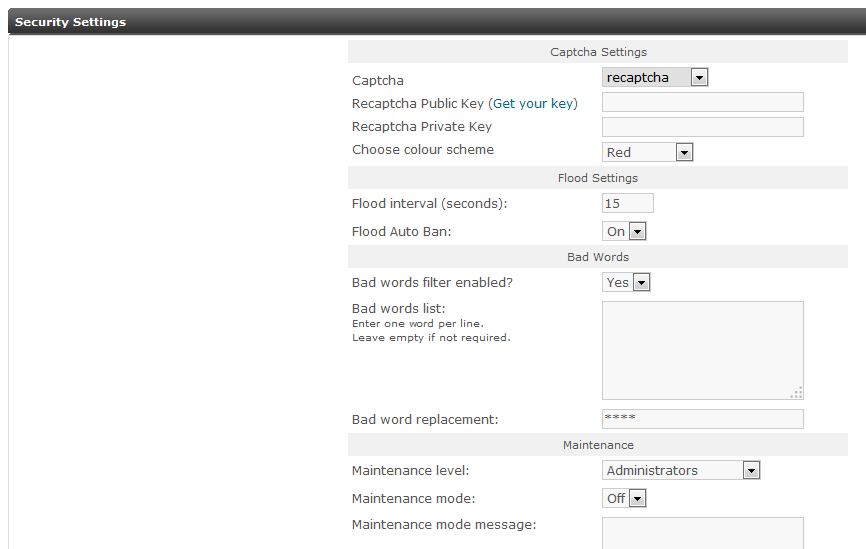The image size is (866, 549).
Task: Open the Flood Auto Ban dropdown
Action: click(x=625, y=231)
